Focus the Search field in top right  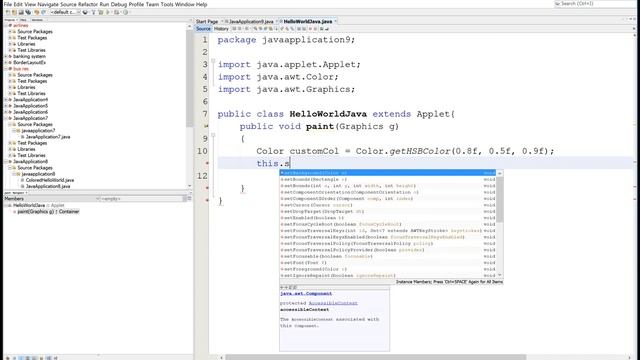coord(595,4)
